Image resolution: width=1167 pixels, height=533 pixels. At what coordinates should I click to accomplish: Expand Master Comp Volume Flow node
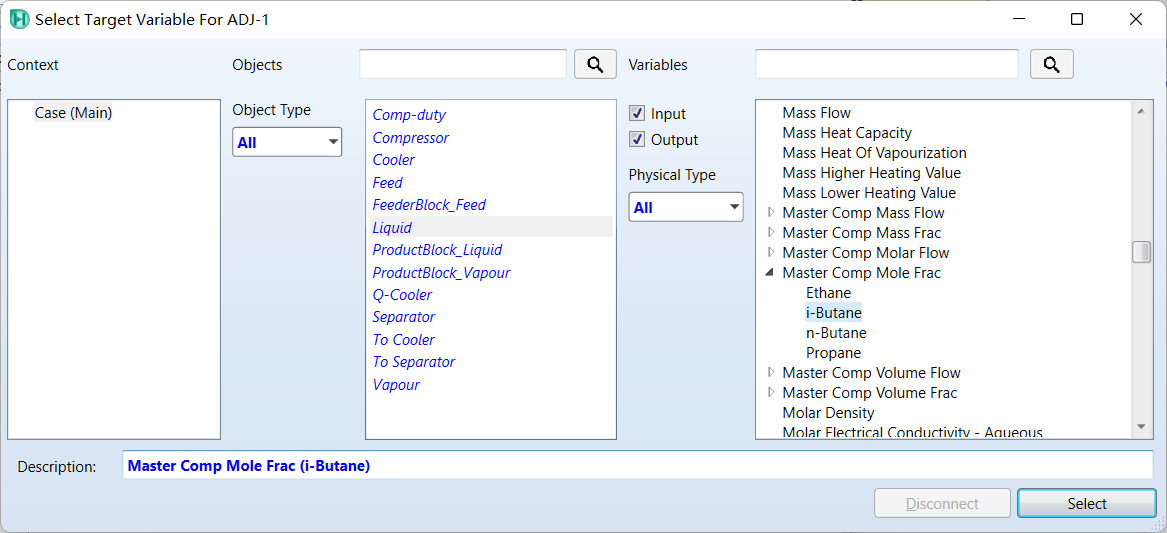click(x=771, y=372)
